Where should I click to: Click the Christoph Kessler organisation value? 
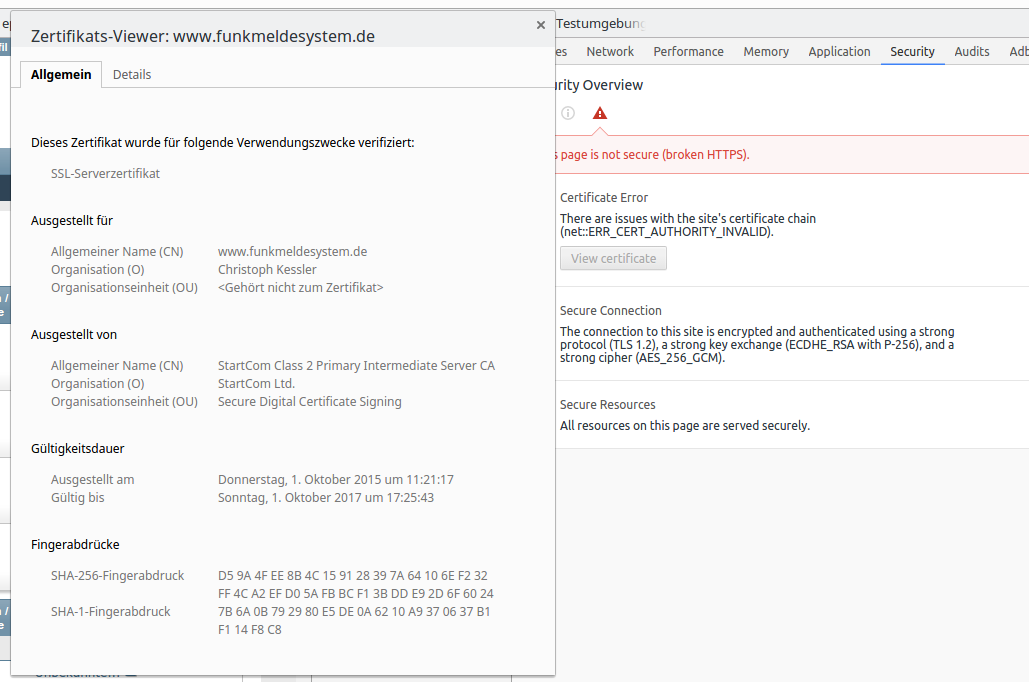coord(267,269)
